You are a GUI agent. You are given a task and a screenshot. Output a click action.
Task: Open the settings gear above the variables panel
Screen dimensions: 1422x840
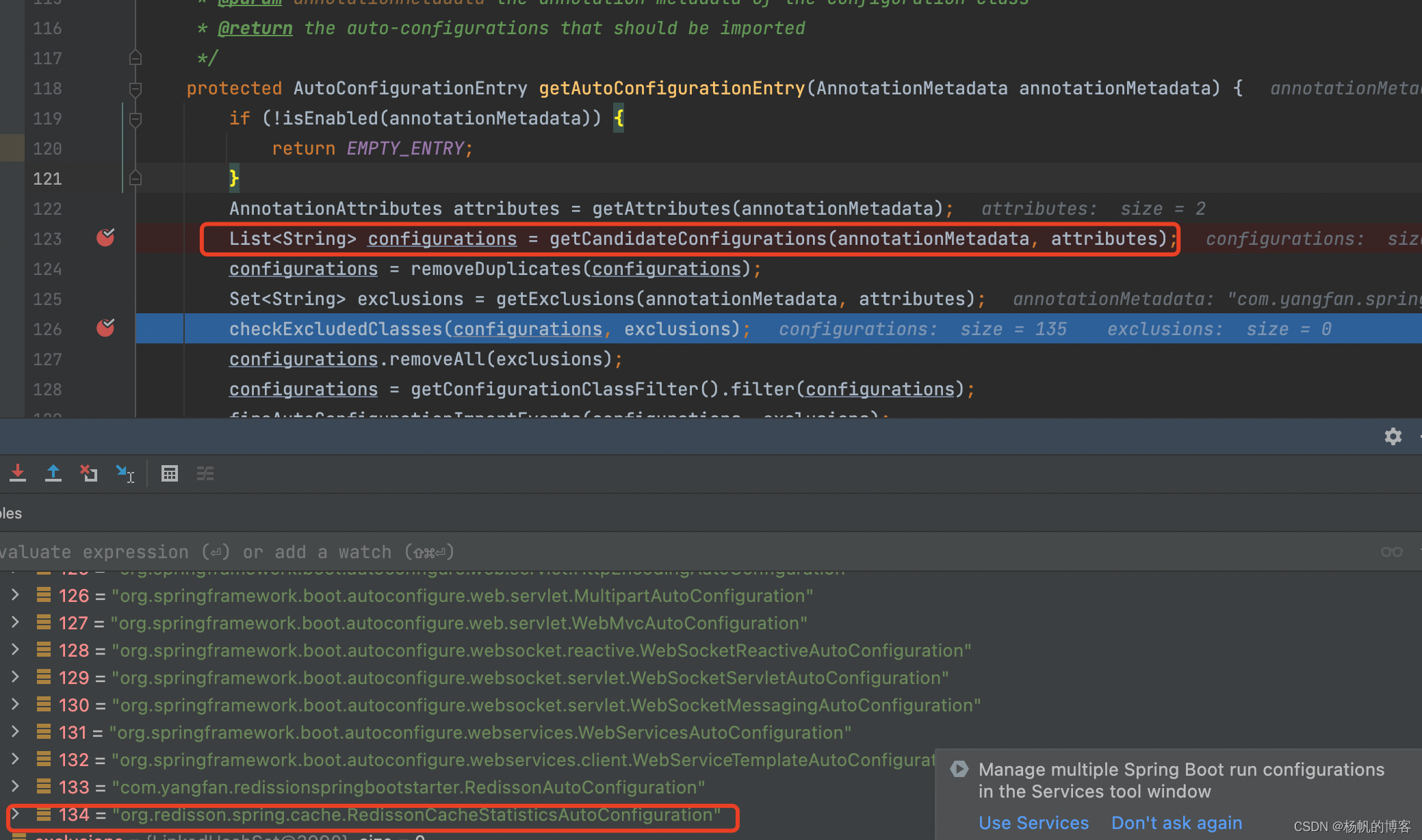1393,436
